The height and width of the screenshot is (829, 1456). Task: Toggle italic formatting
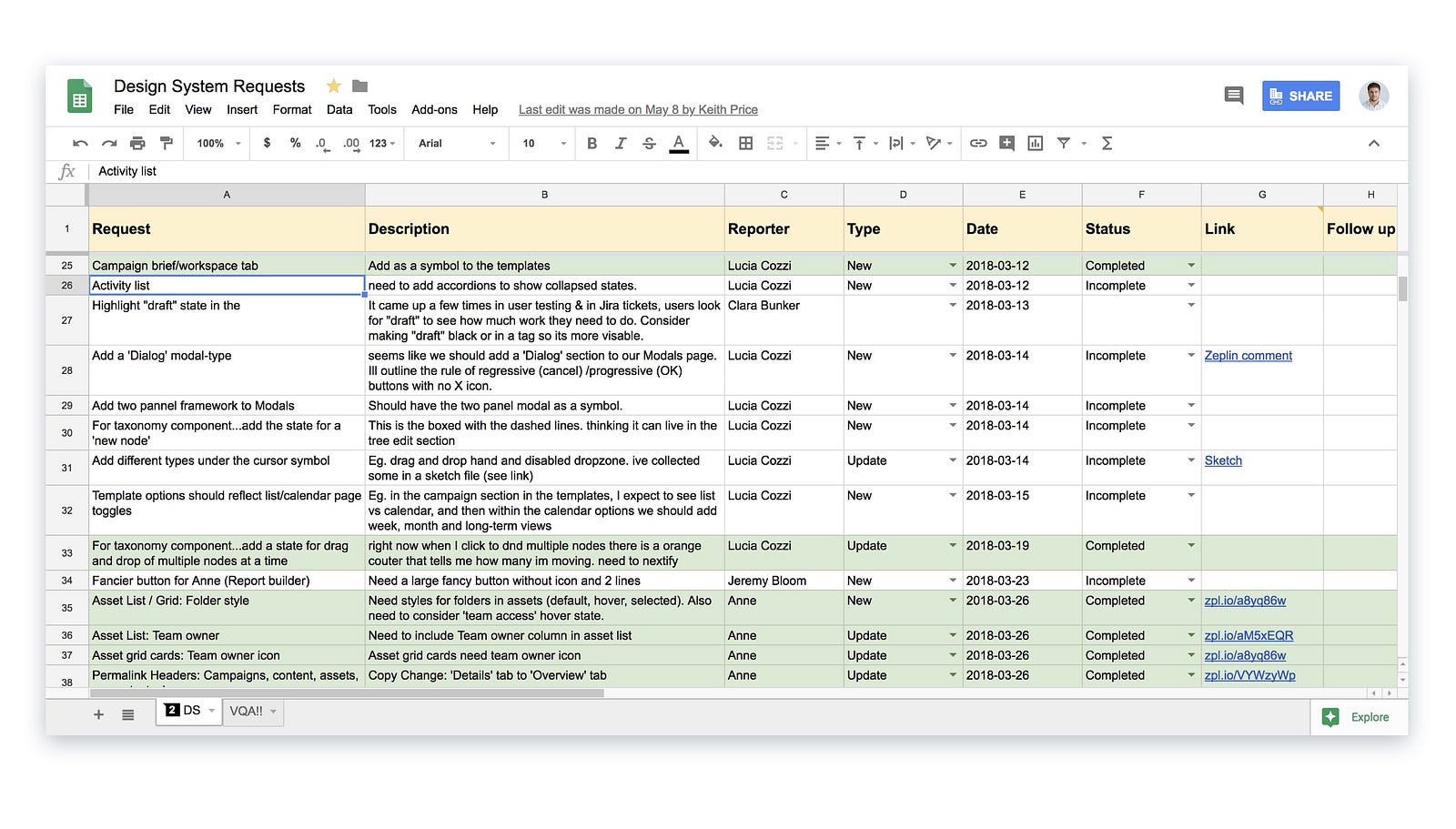click(x=621, y=143)
